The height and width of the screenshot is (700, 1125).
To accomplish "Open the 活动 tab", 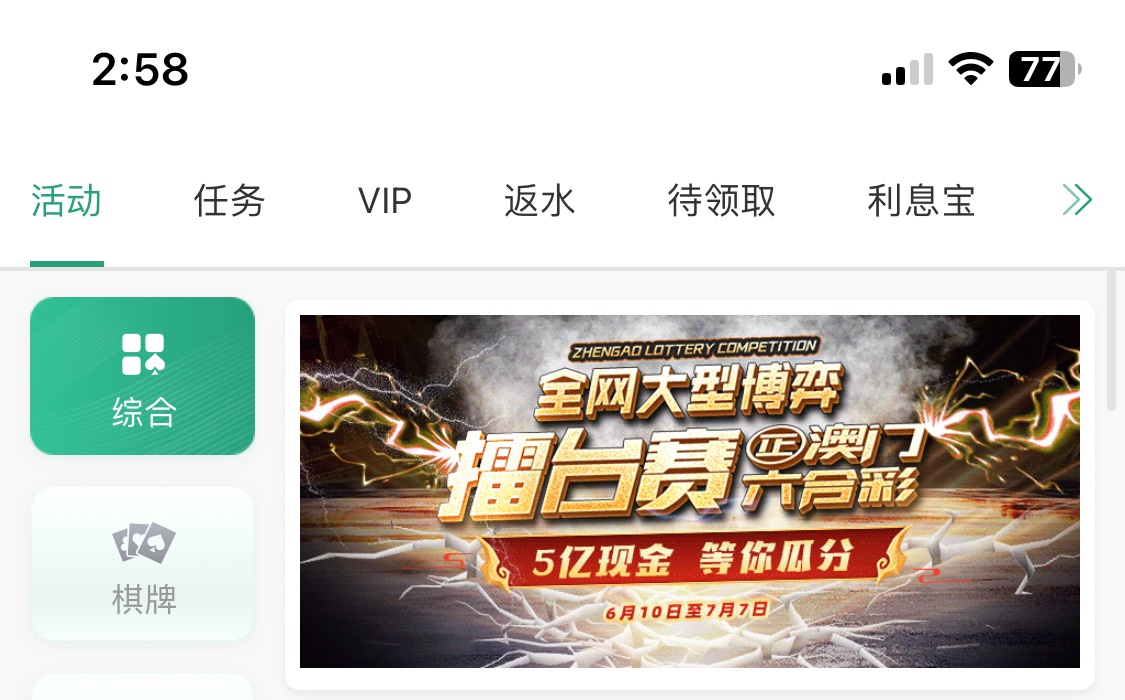I will 66,200.
